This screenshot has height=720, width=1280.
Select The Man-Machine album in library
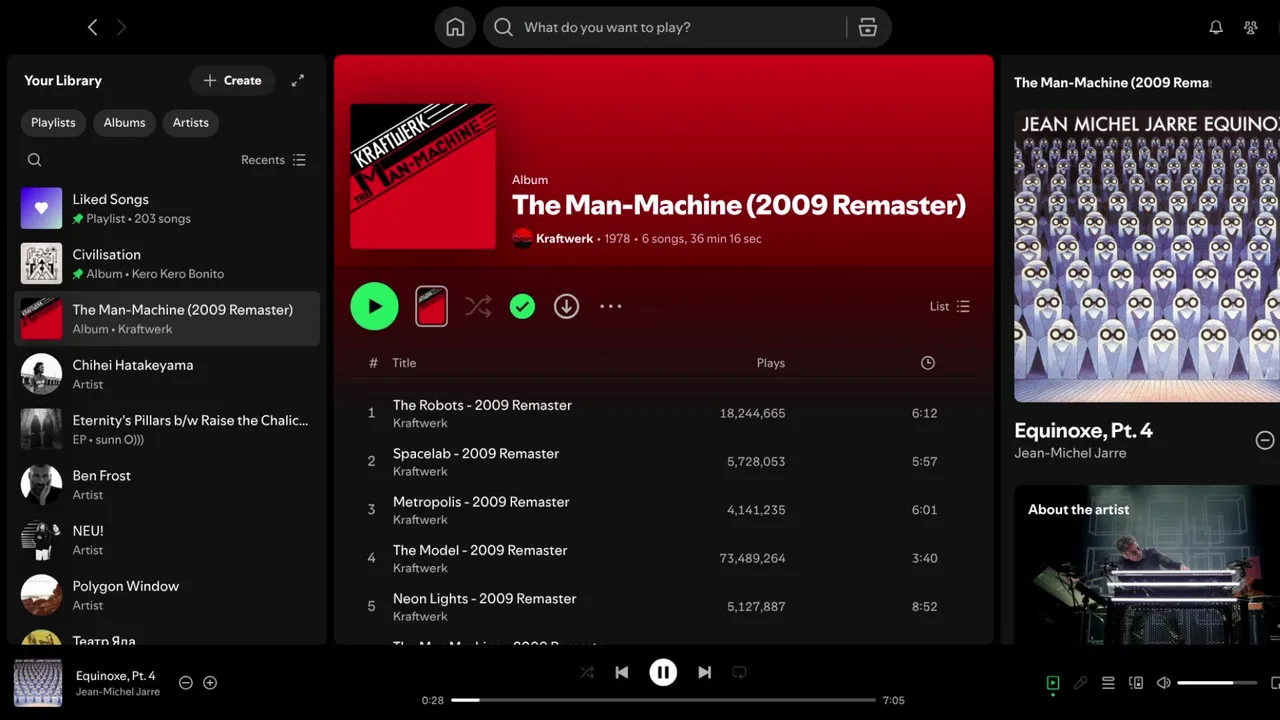point(167,319)
